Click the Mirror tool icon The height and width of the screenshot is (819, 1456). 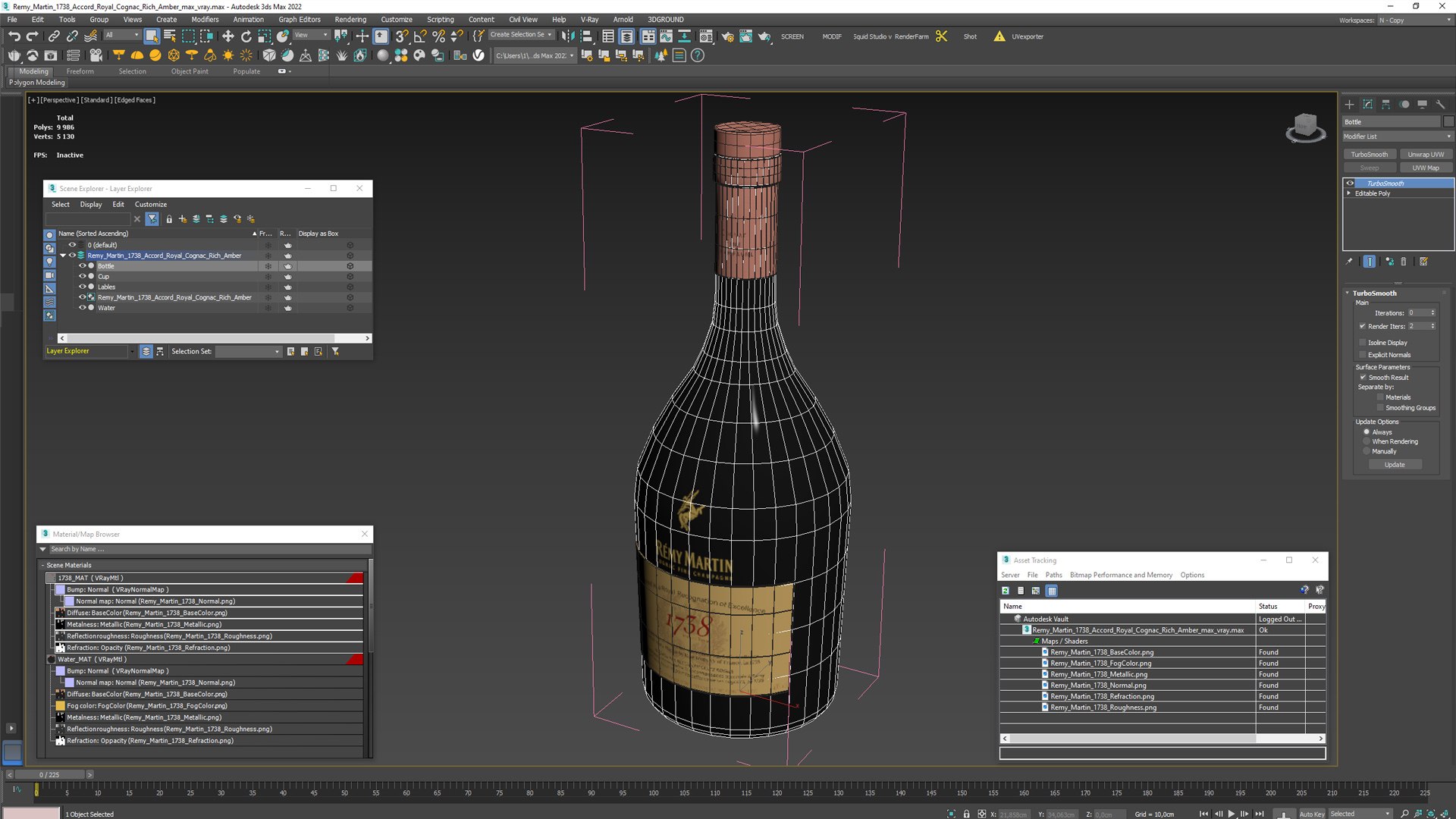(568, 36)
